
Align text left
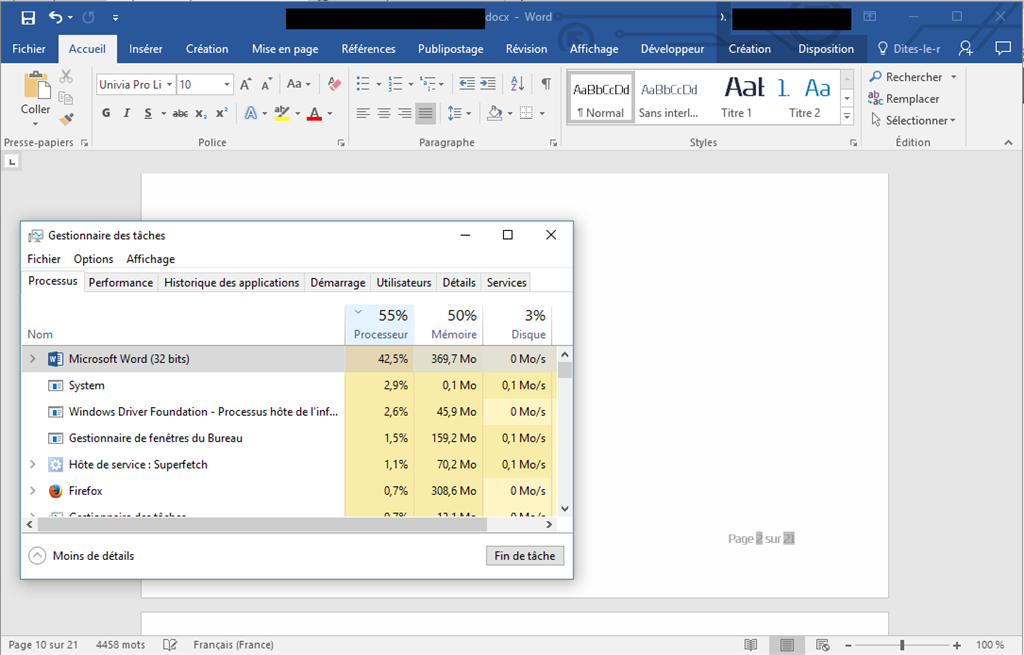point(363,114)
